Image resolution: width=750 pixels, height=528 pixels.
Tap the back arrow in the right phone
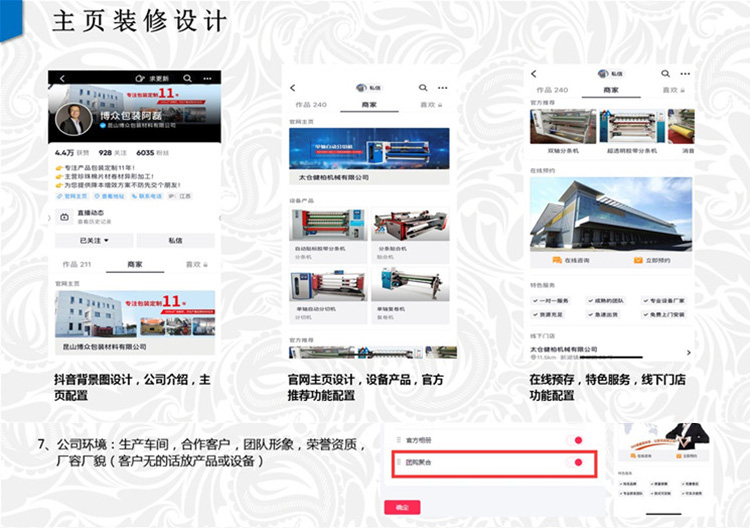click(x=534, y=74)
